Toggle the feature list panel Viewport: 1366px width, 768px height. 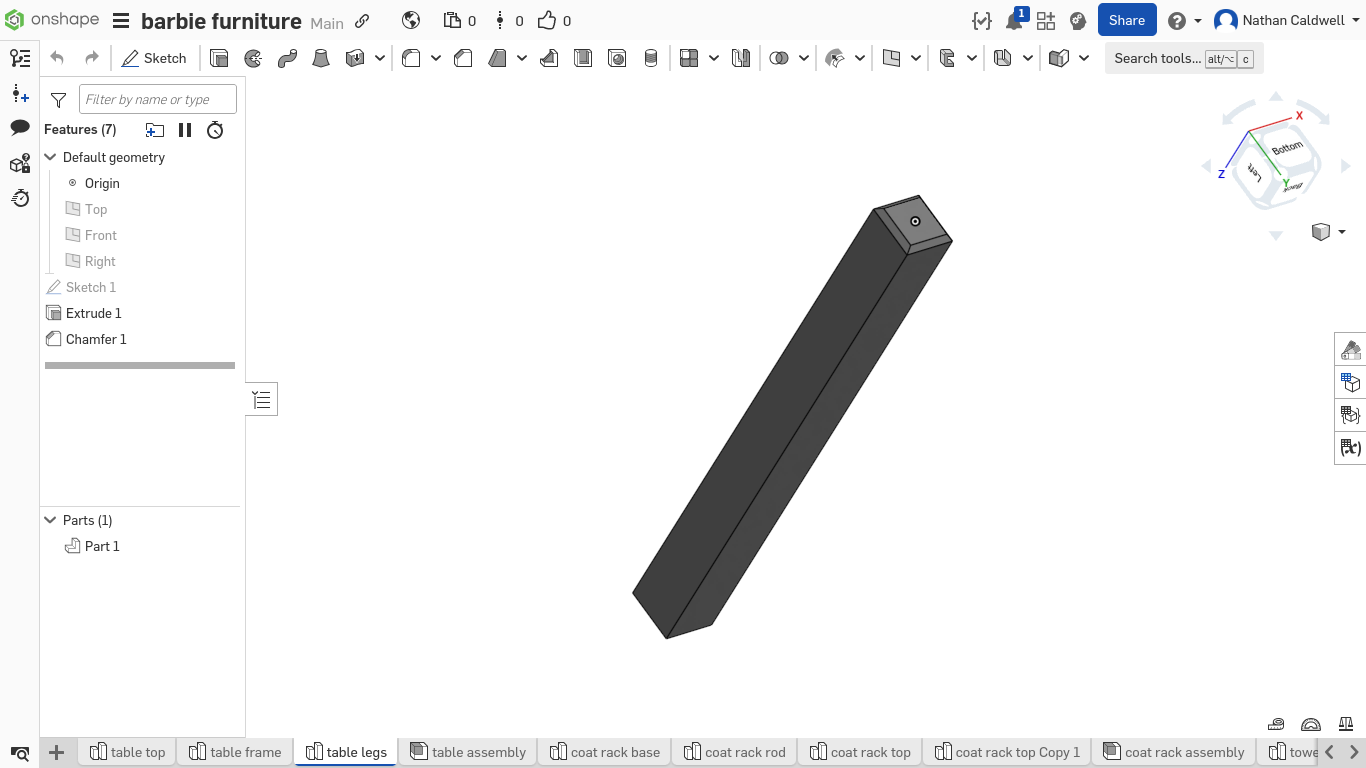coord(20,58)
